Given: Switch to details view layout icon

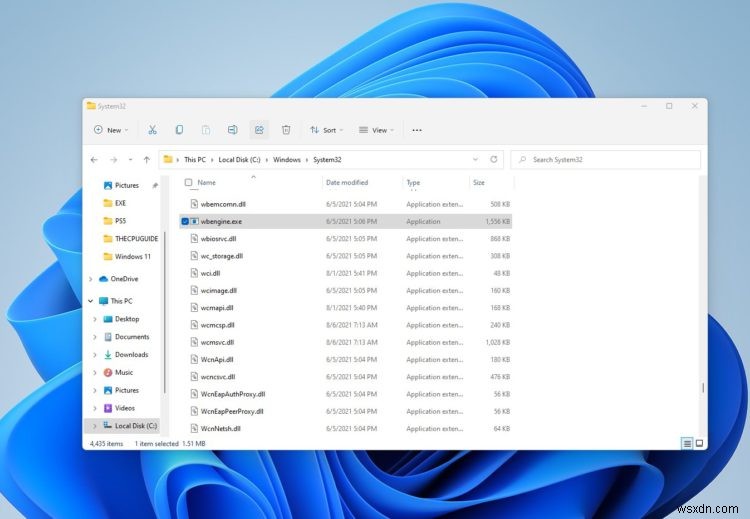Looking at the screenshot, I should 687,443.
